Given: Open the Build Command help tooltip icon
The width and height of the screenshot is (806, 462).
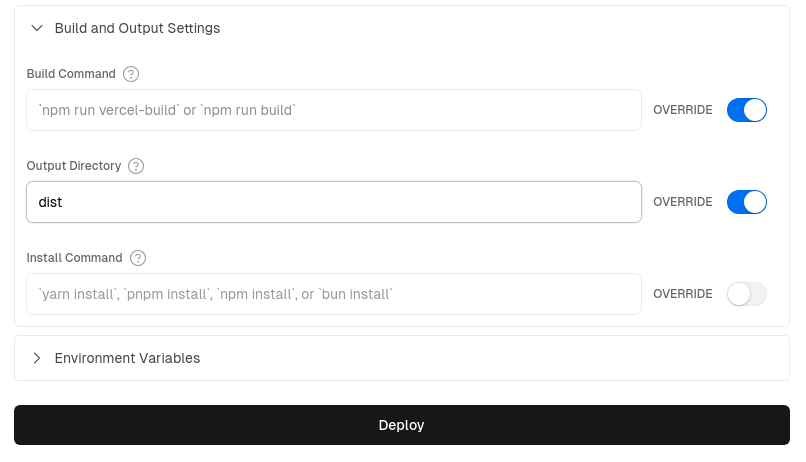Looking at the screenshot, I should tap(131, 74).
